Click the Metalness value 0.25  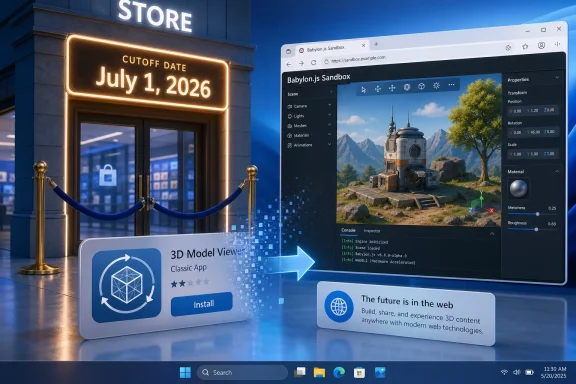point(552,208)
